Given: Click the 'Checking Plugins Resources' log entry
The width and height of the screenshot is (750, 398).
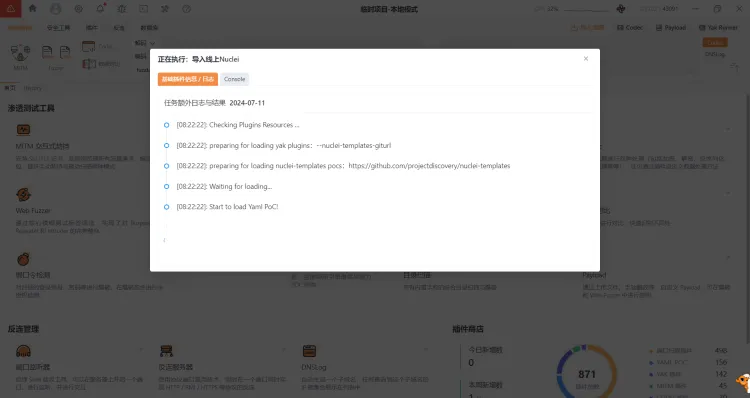Looking at the screenshot, I should pyautogui.click(x=238, y=125).
